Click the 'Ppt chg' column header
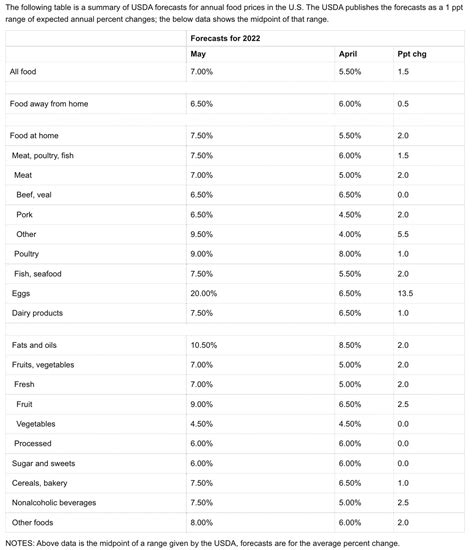The image size is (474, 550). click(x=412, y=54)
